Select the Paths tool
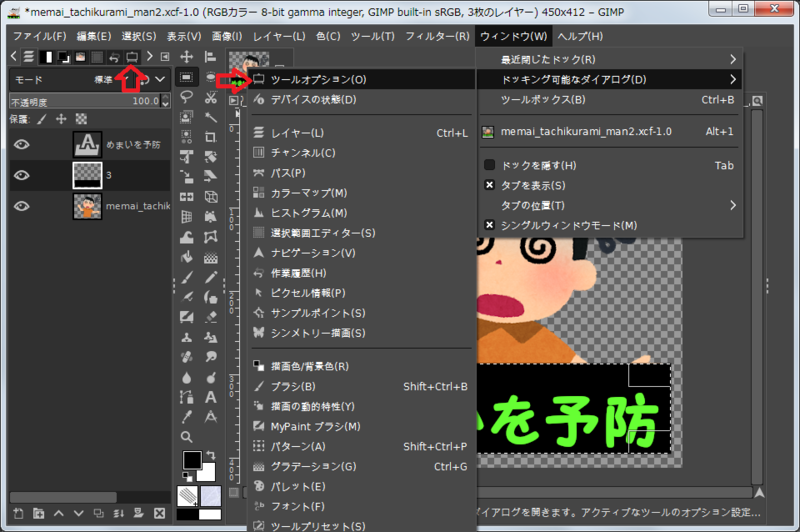This screenshot has height=532, width=800. [186, 397]
